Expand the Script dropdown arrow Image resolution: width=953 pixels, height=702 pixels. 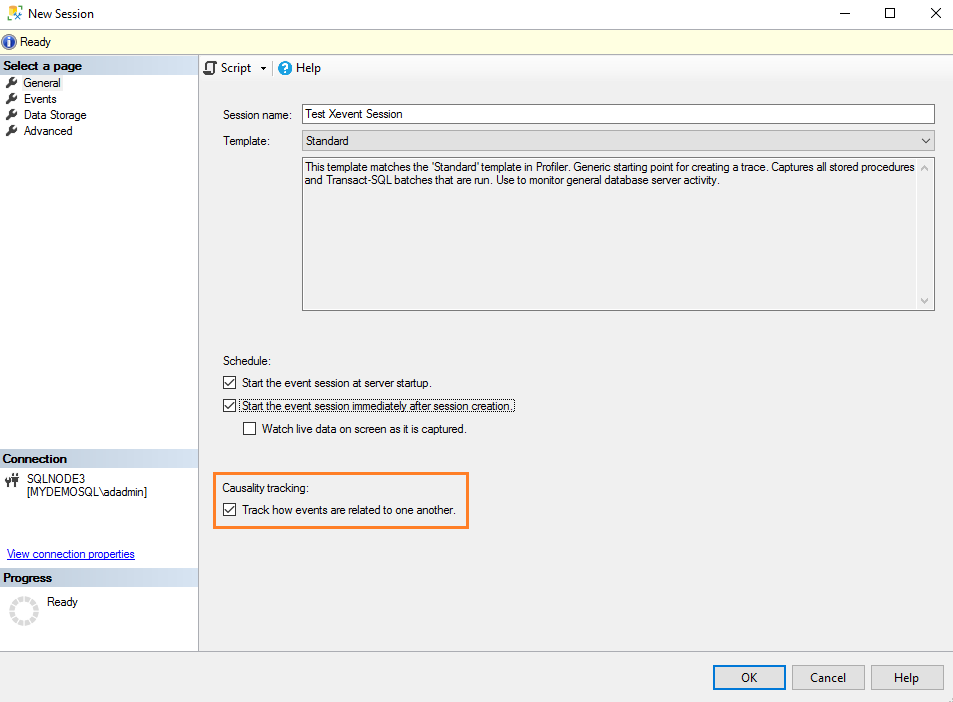263,68
